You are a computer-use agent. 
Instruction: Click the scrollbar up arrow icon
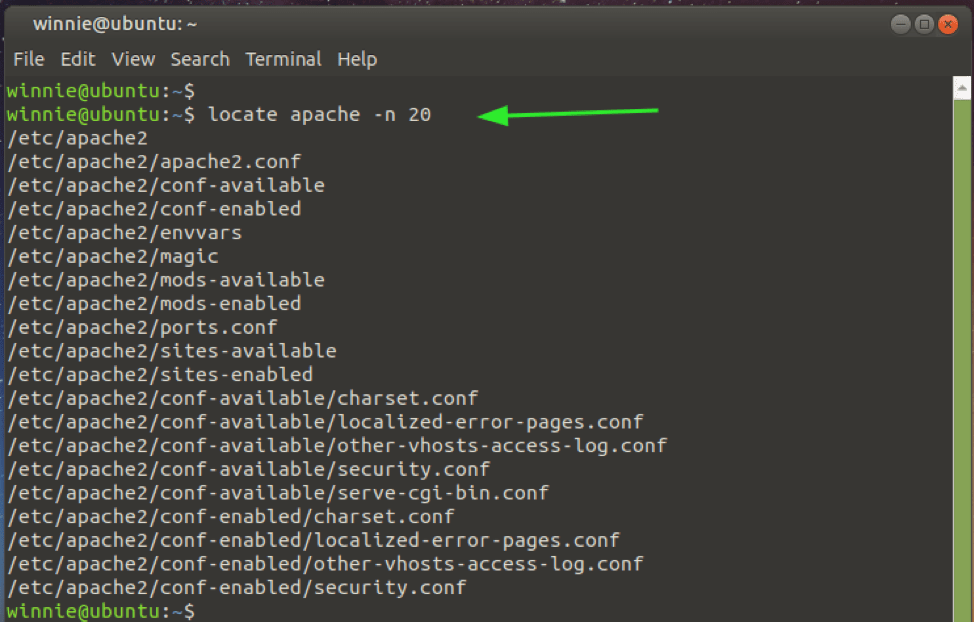click(959, 86)
